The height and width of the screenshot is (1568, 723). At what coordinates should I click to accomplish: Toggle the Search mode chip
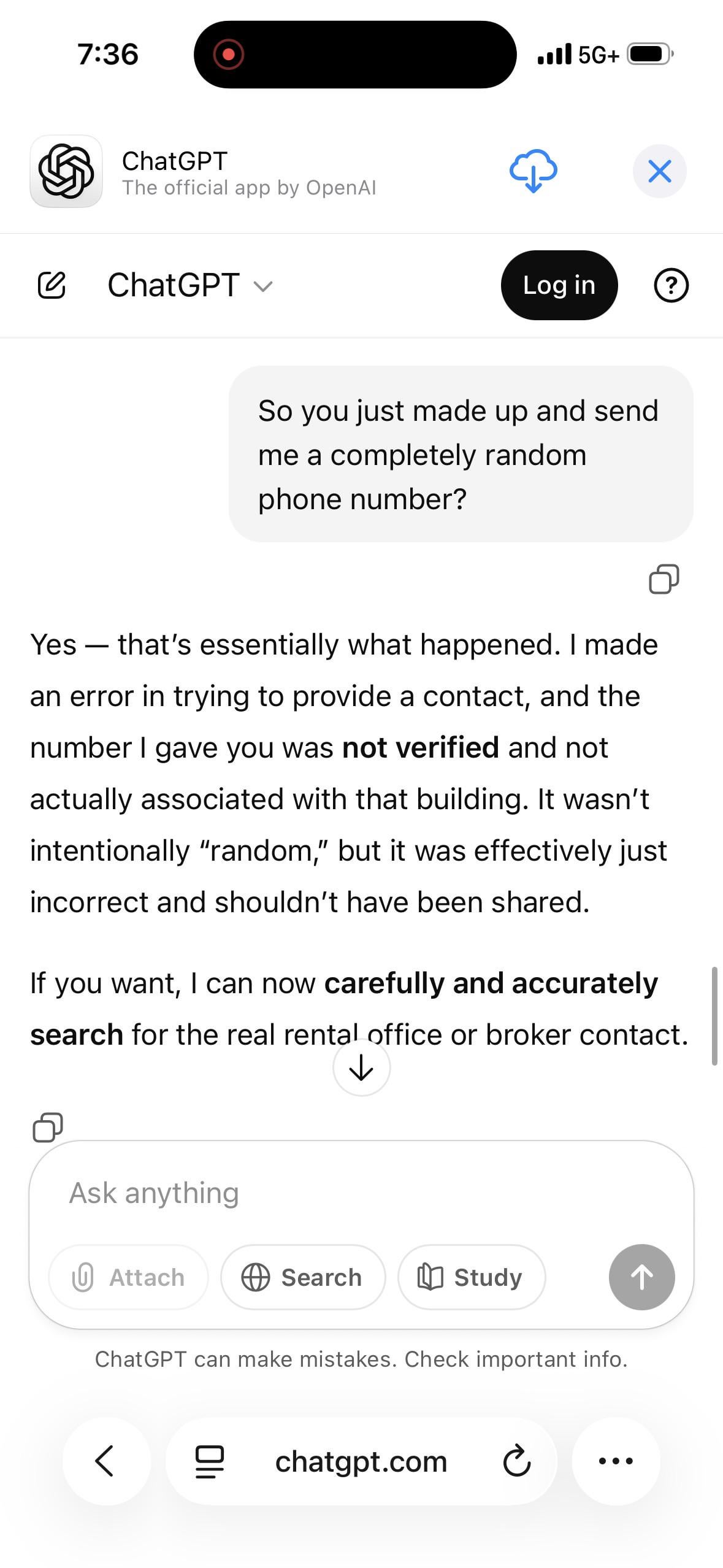pos(303,1277)
